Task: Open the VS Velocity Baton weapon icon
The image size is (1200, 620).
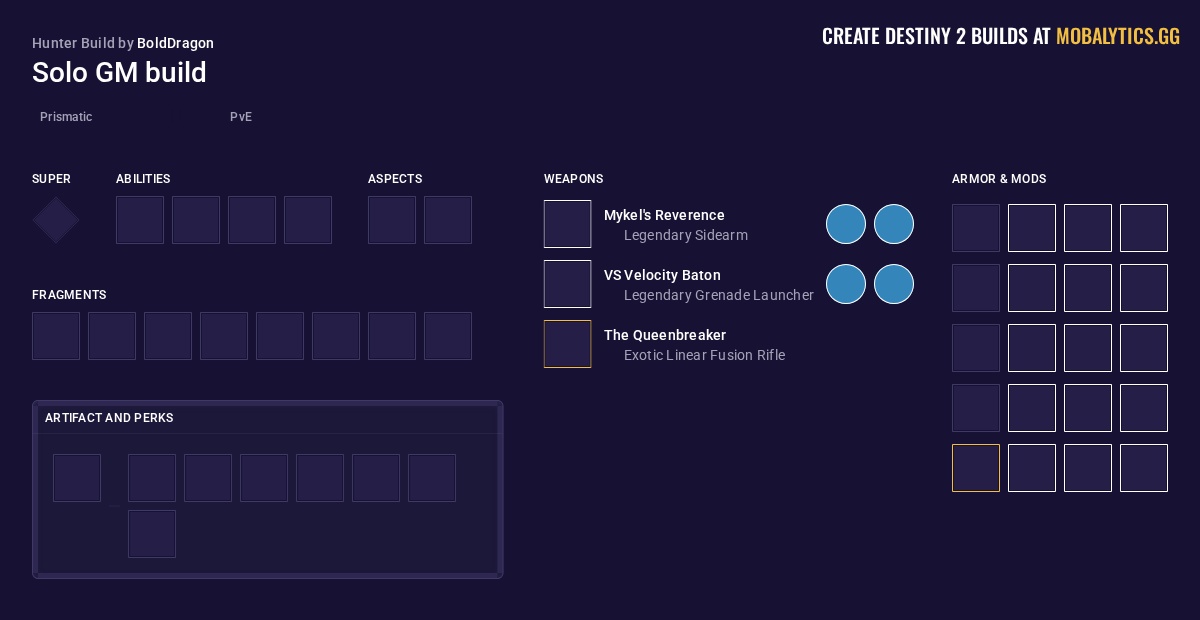Action: tap(568, 284)
